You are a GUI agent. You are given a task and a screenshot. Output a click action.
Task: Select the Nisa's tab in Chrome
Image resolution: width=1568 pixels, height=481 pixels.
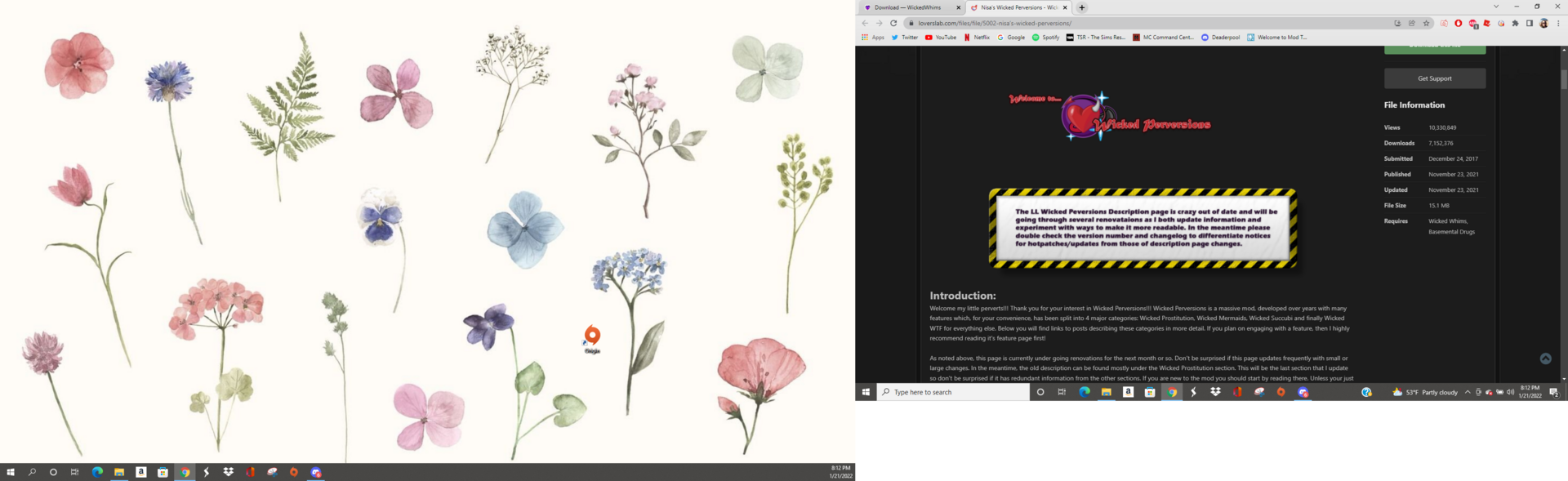1018,7
